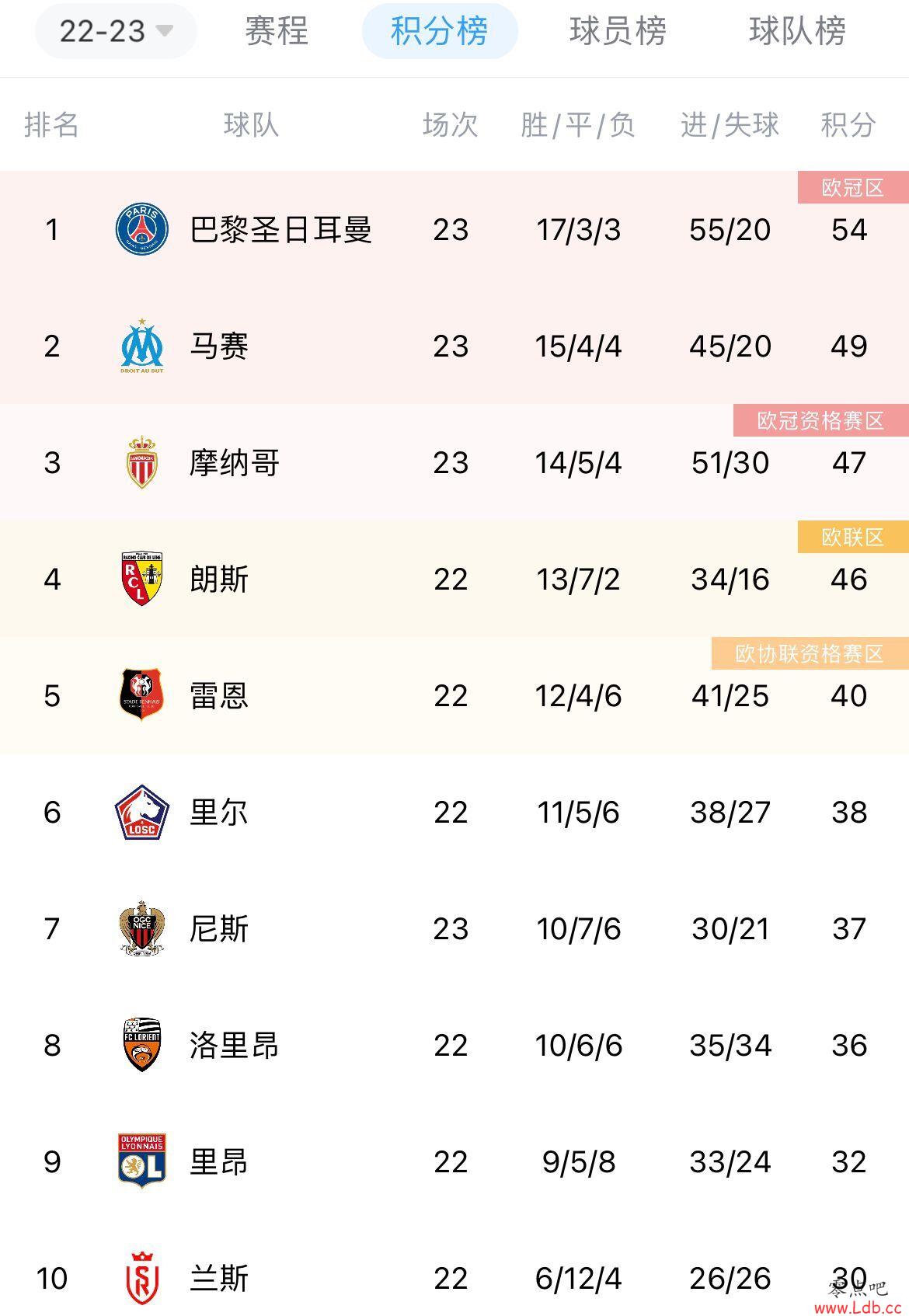Screen dimensions: 909x1316
Task: Tap the Marseille club logo
Action: [142, 346]
